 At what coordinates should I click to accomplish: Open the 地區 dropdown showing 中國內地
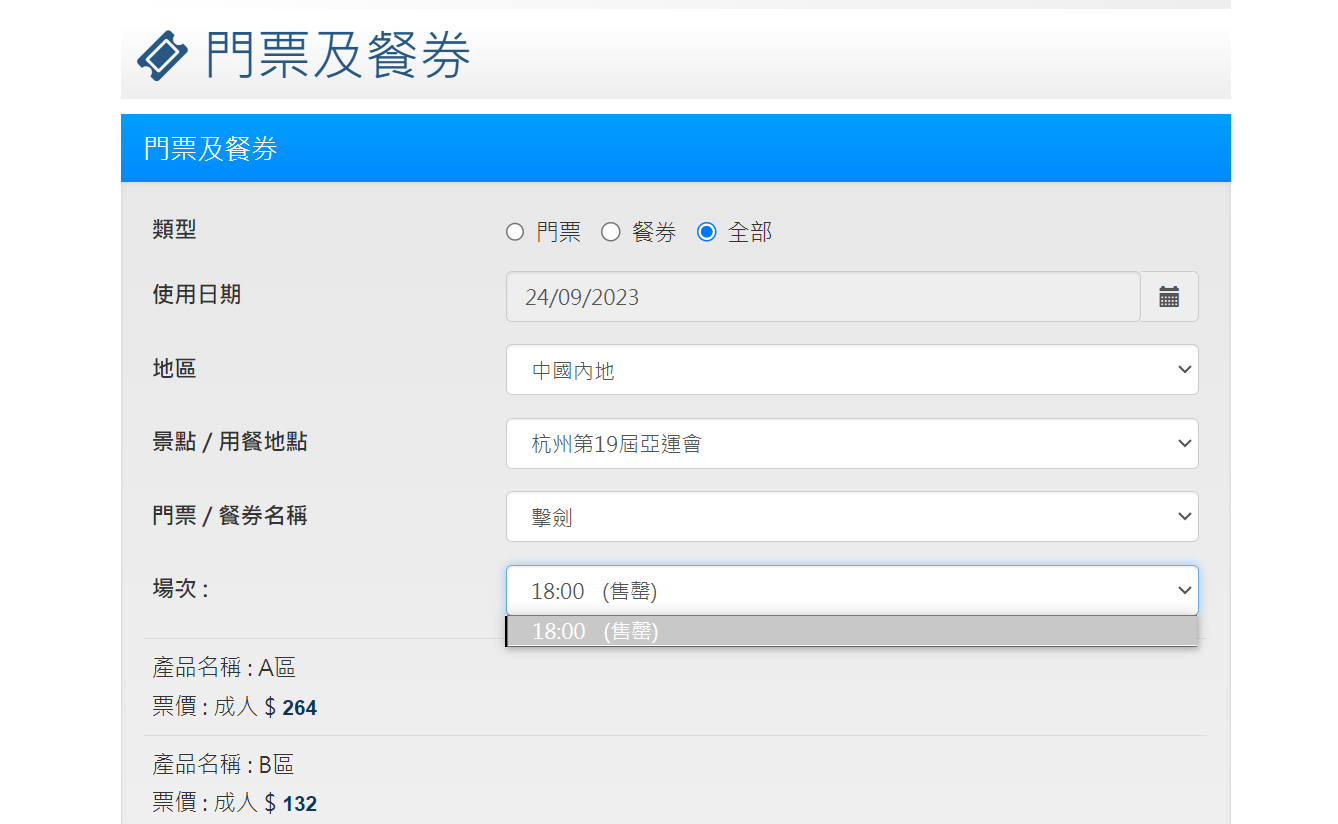851,370
